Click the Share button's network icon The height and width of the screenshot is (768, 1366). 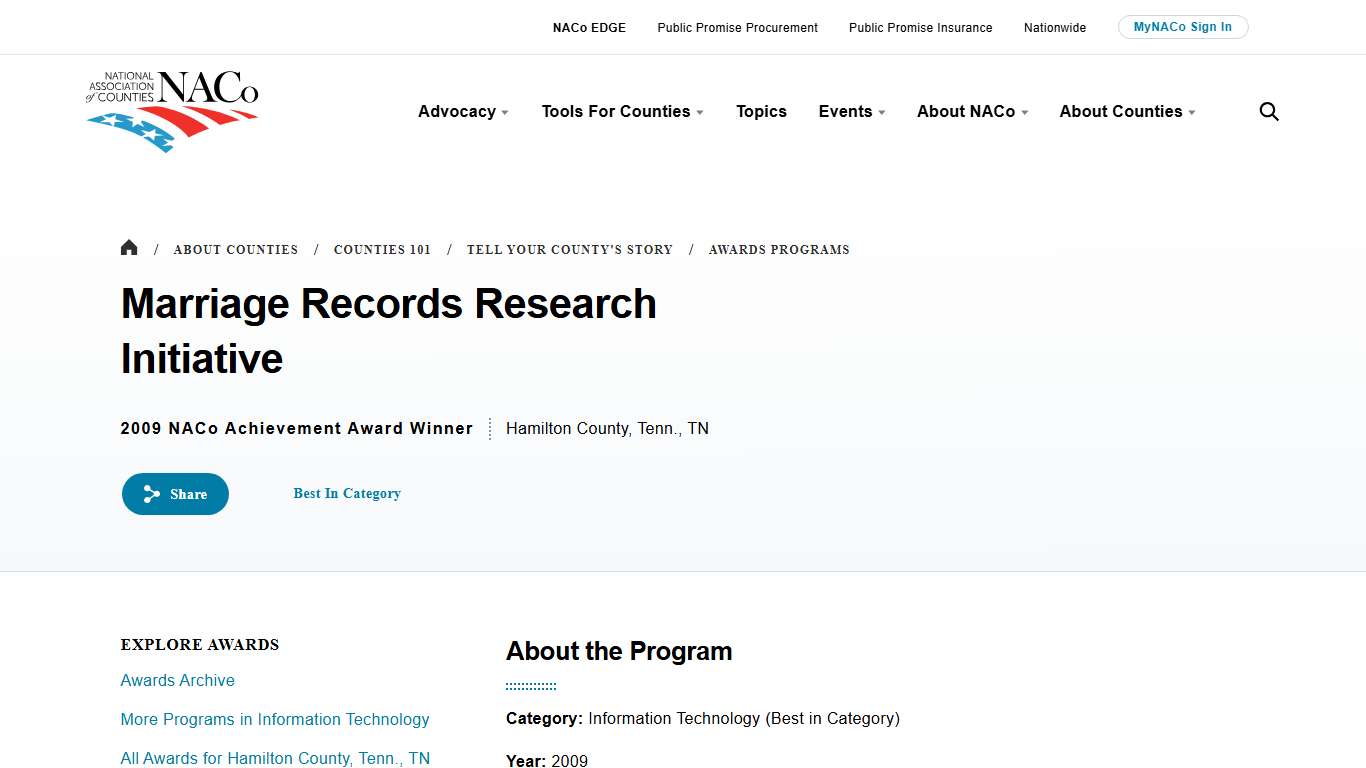click(x=151, y=493)
